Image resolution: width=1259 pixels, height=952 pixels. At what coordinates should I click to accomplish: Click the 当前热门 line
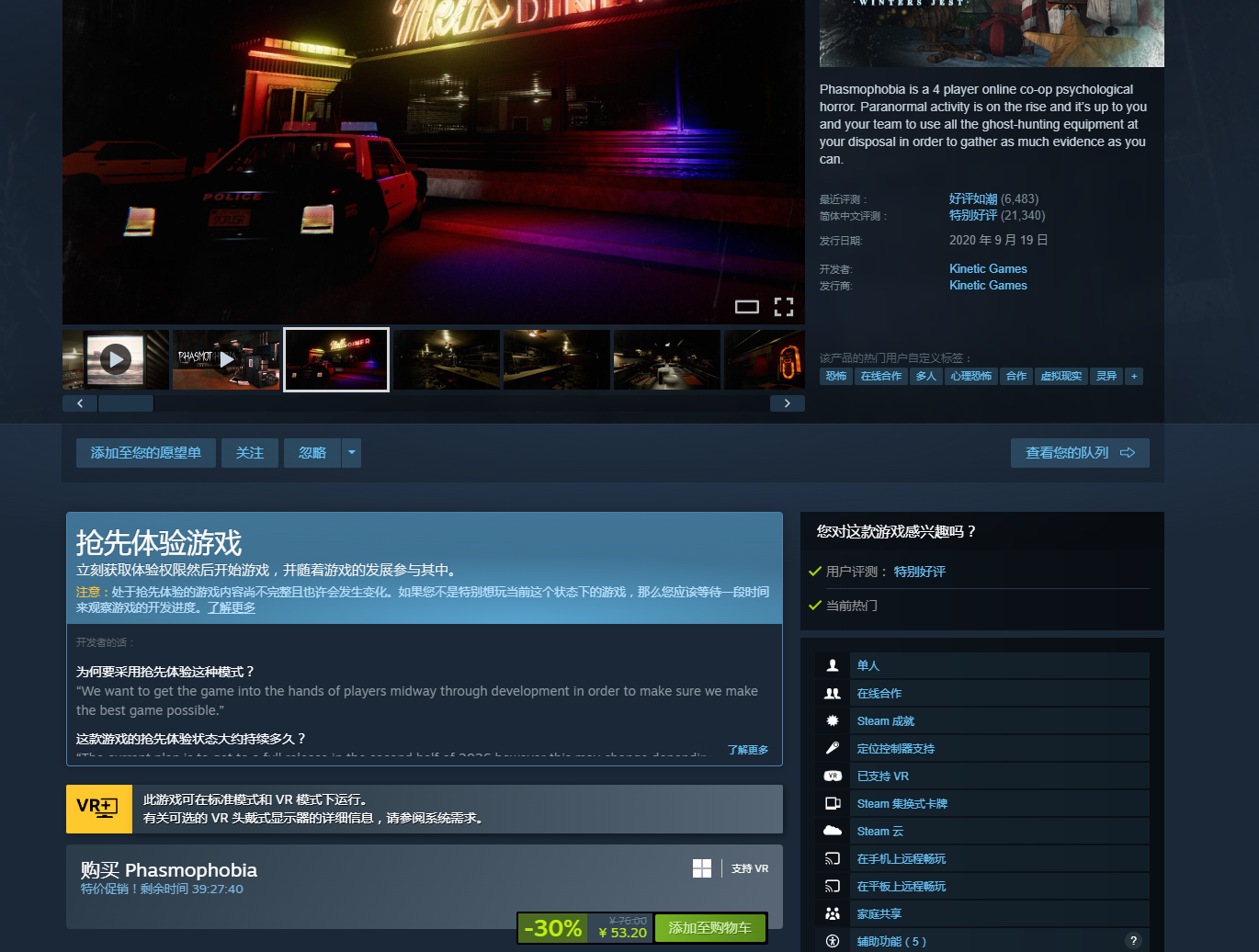[x=852, y=606]
